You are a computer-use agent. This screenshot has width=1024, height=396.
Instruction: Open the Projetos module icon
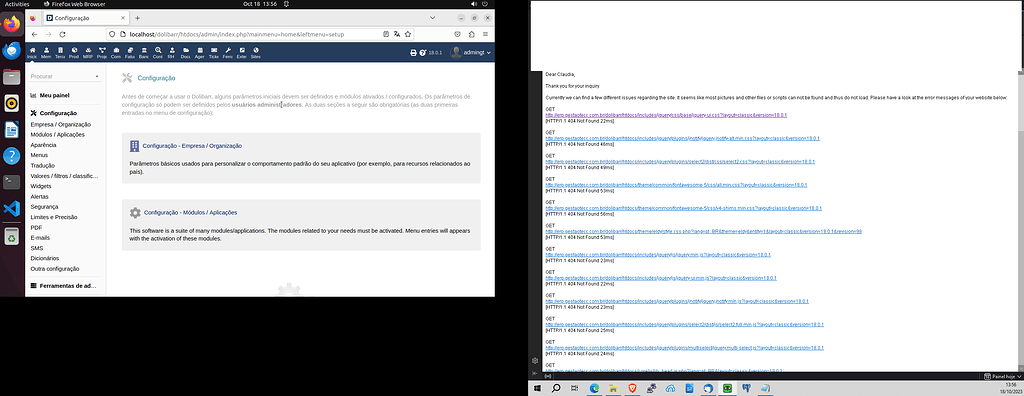click(x=102, y=53)
